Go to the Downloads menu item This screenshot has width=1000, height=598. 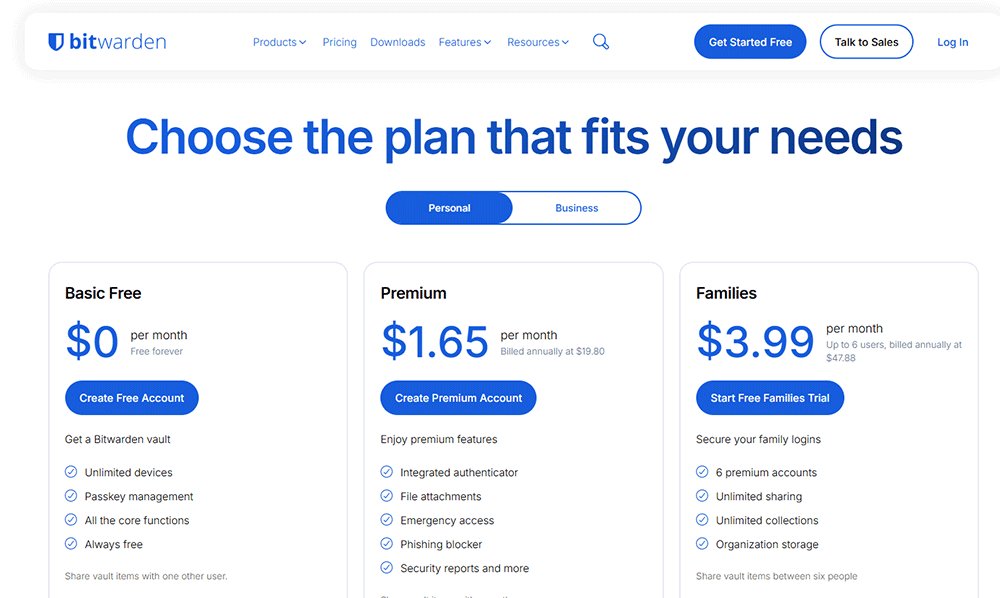click(x=397, y=42)
